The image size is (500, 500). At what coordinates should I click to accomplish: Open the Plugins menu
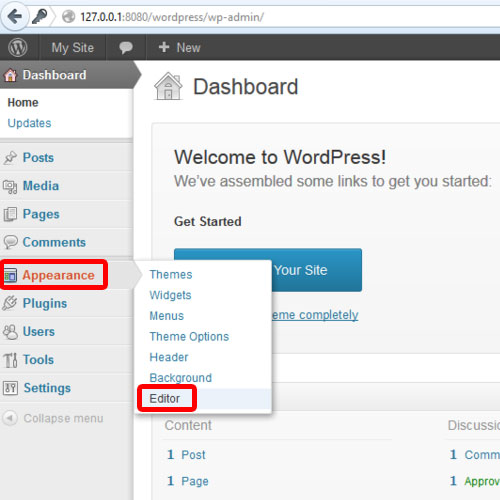[x=45, y=304]
